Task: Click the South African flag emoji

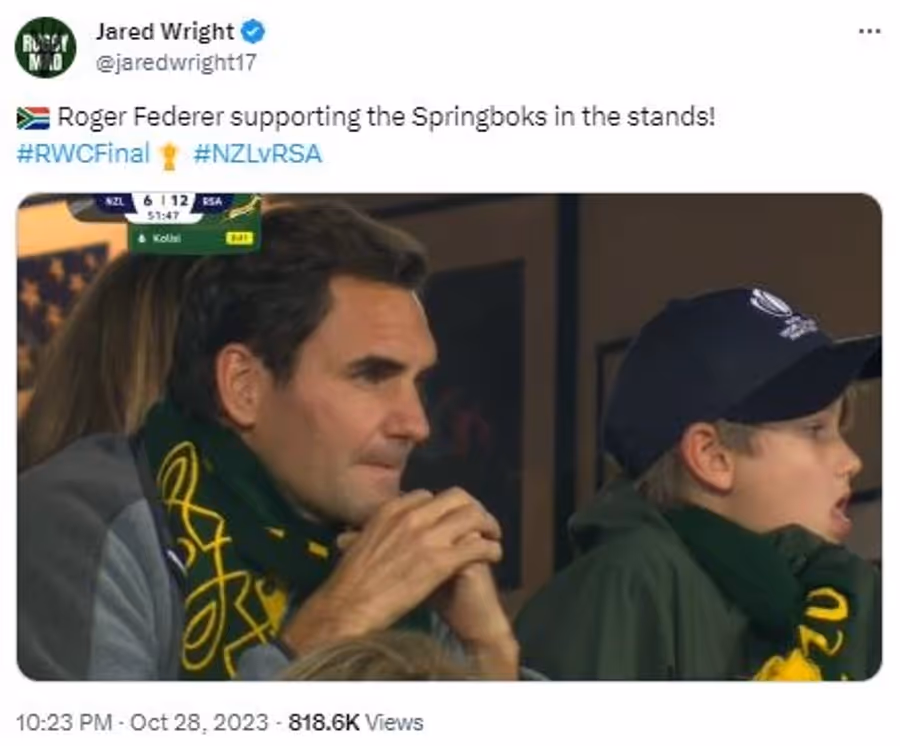Action: (x=33, y=118)
